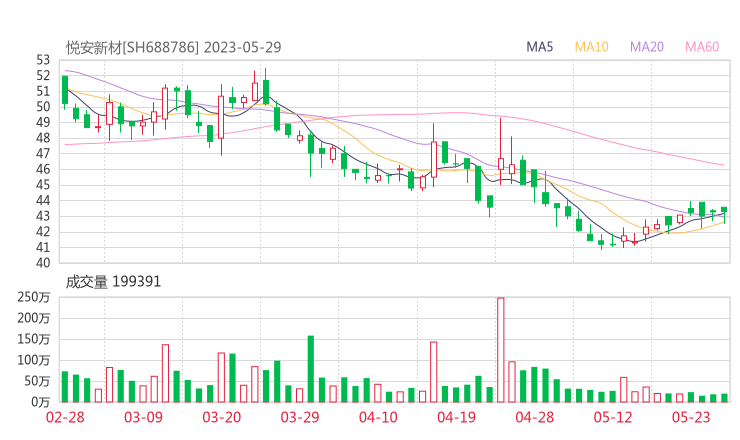Click the 05-23 date axis label
The width and height of the screenshot is (740, 440).
691,417
